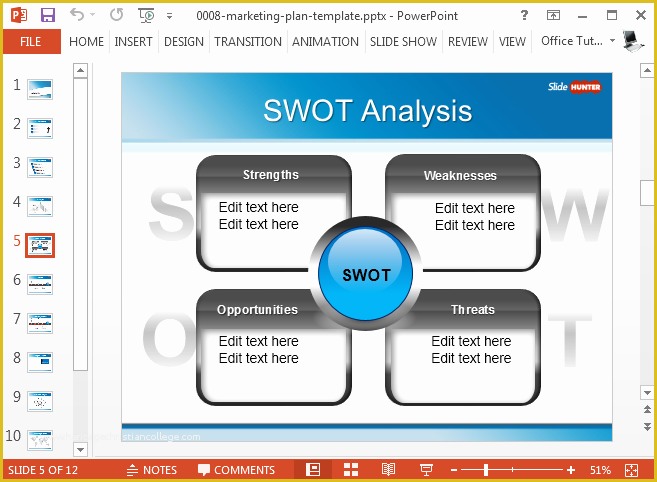The height and width of the screenshot is (482, 657).
Task: Start slideshow from beginning via quick access icon
Action: tap(146, 16)
